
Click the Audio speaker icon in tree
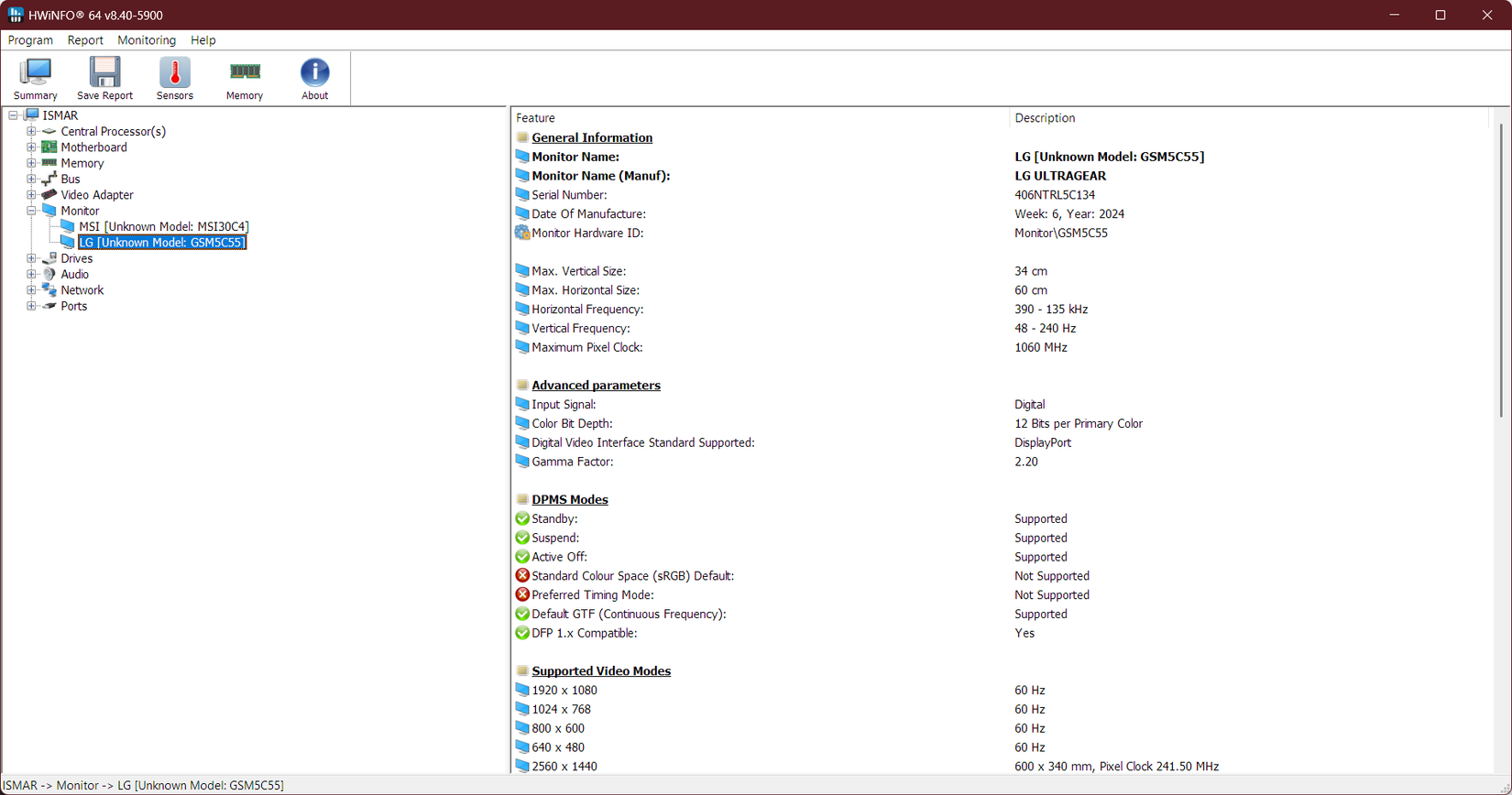click(49, 274)
